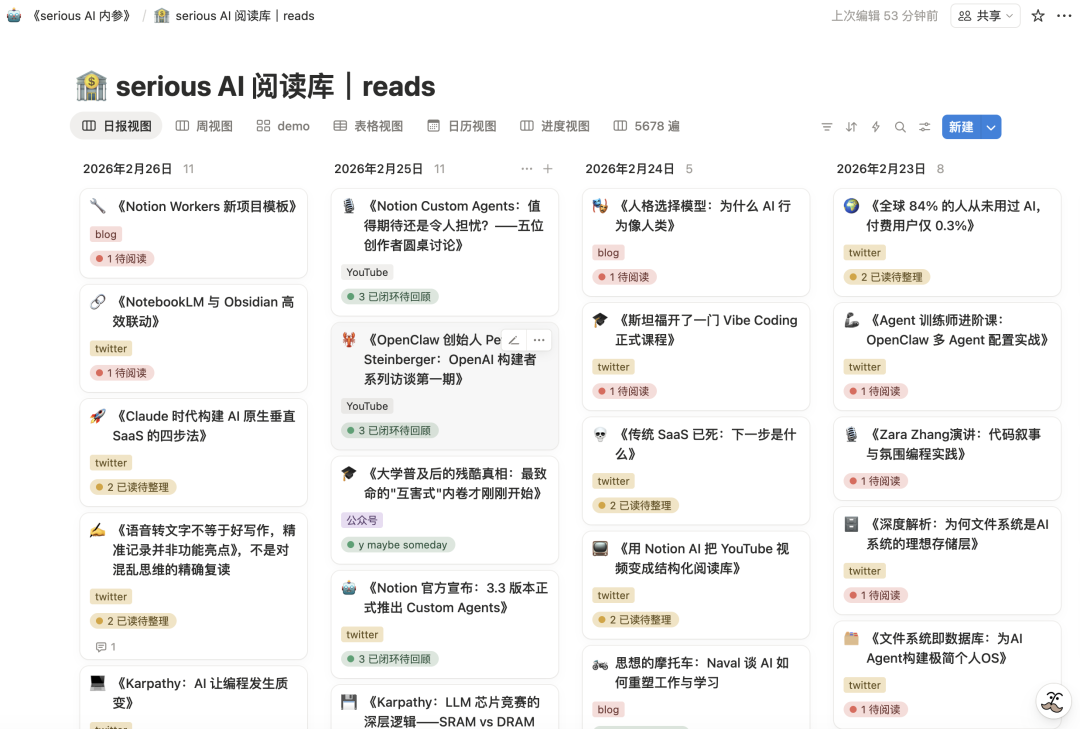Click blog tag on 人格选择模型 card
The image size is (1080, 729).
pyautogui.click(x=608, y=253)
